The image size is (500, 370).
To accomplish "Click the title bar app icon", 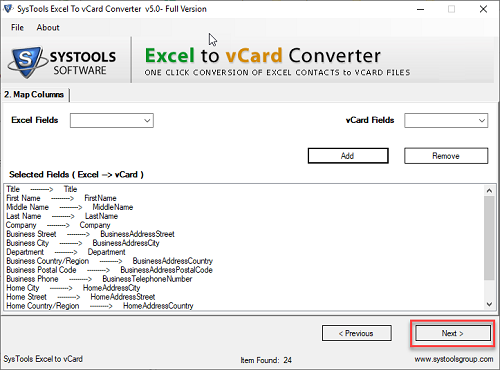I will [x=8, y=9].
